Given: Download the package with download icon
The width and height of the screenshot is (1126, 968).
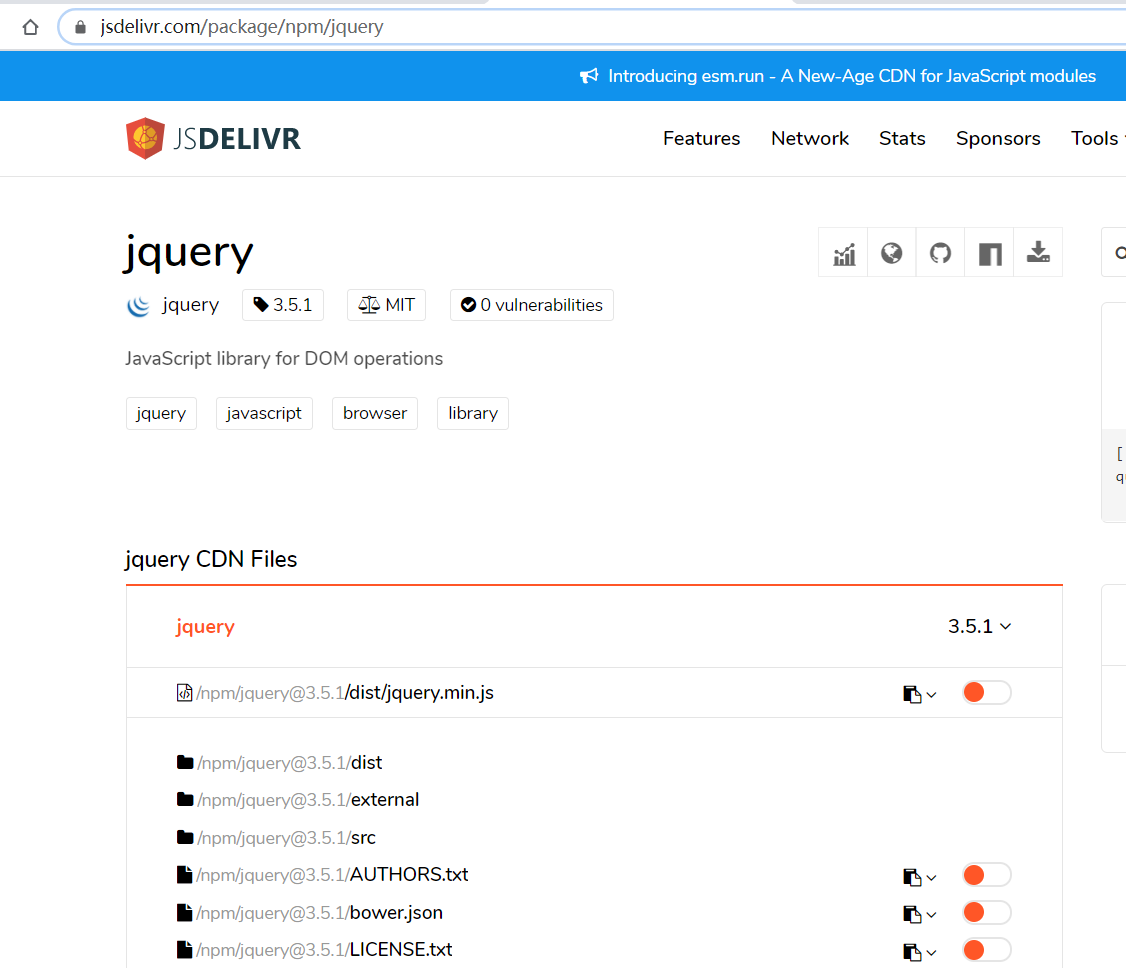Looking at the screenshot, I should pyautogui.click(x=1038, y=253).
